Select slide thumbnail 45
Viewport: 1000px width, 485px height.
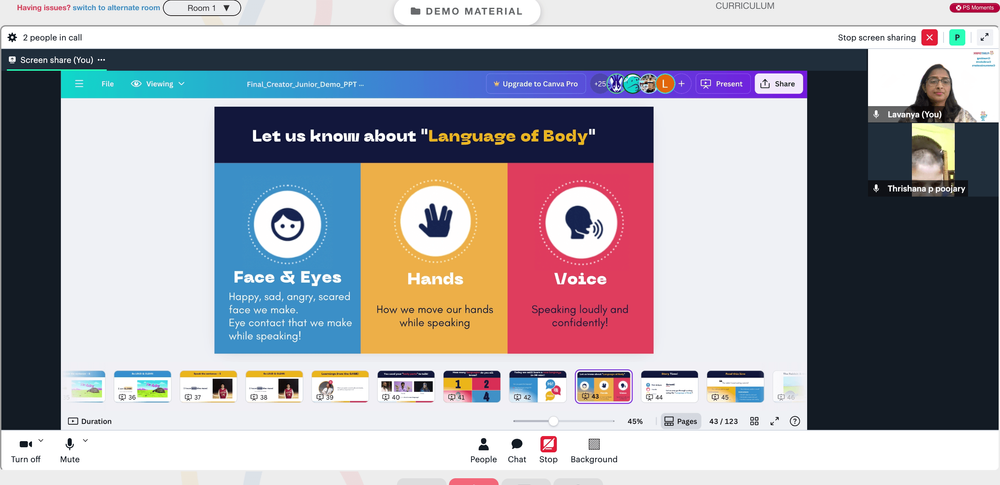[x=735, y=387]
